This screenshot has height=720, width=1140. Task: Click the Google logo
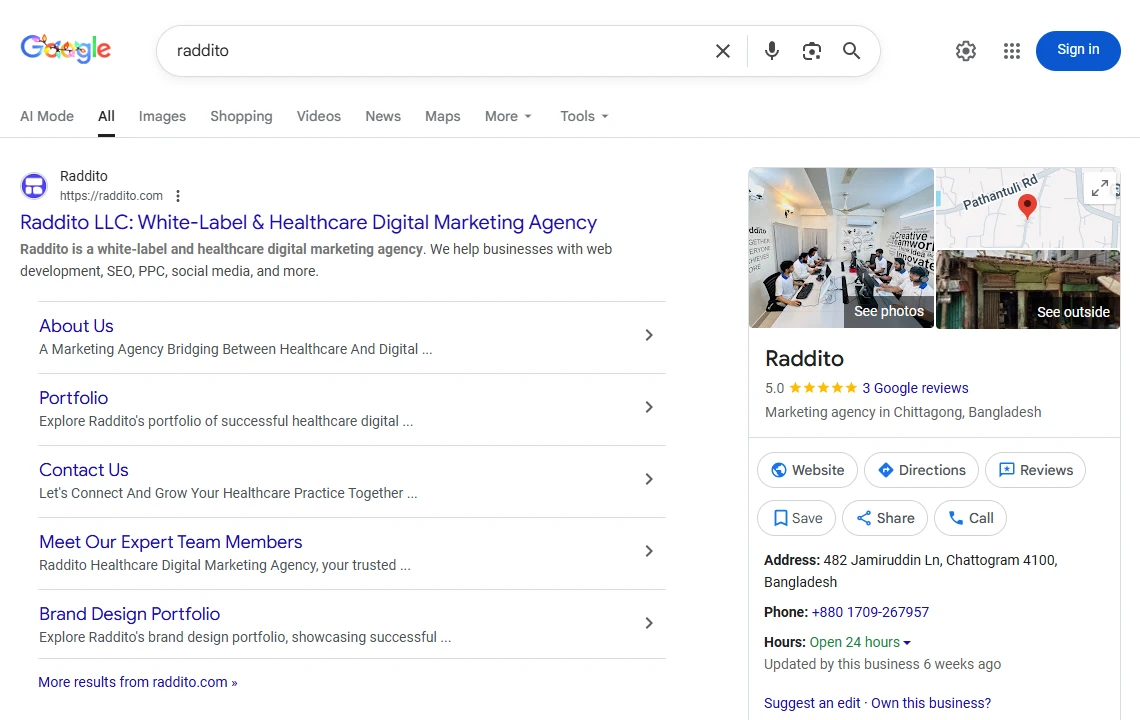pyautogui.click(x=65, y=49)
